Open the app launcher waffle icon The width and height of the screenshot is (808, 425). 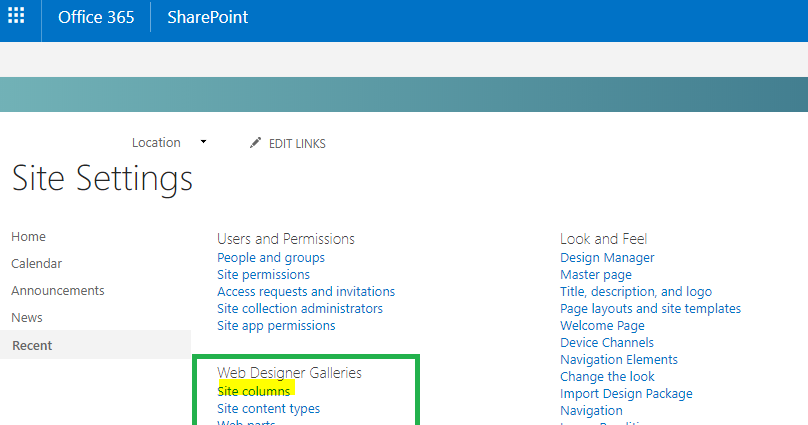pyautogui.click(x=16, y=16)
